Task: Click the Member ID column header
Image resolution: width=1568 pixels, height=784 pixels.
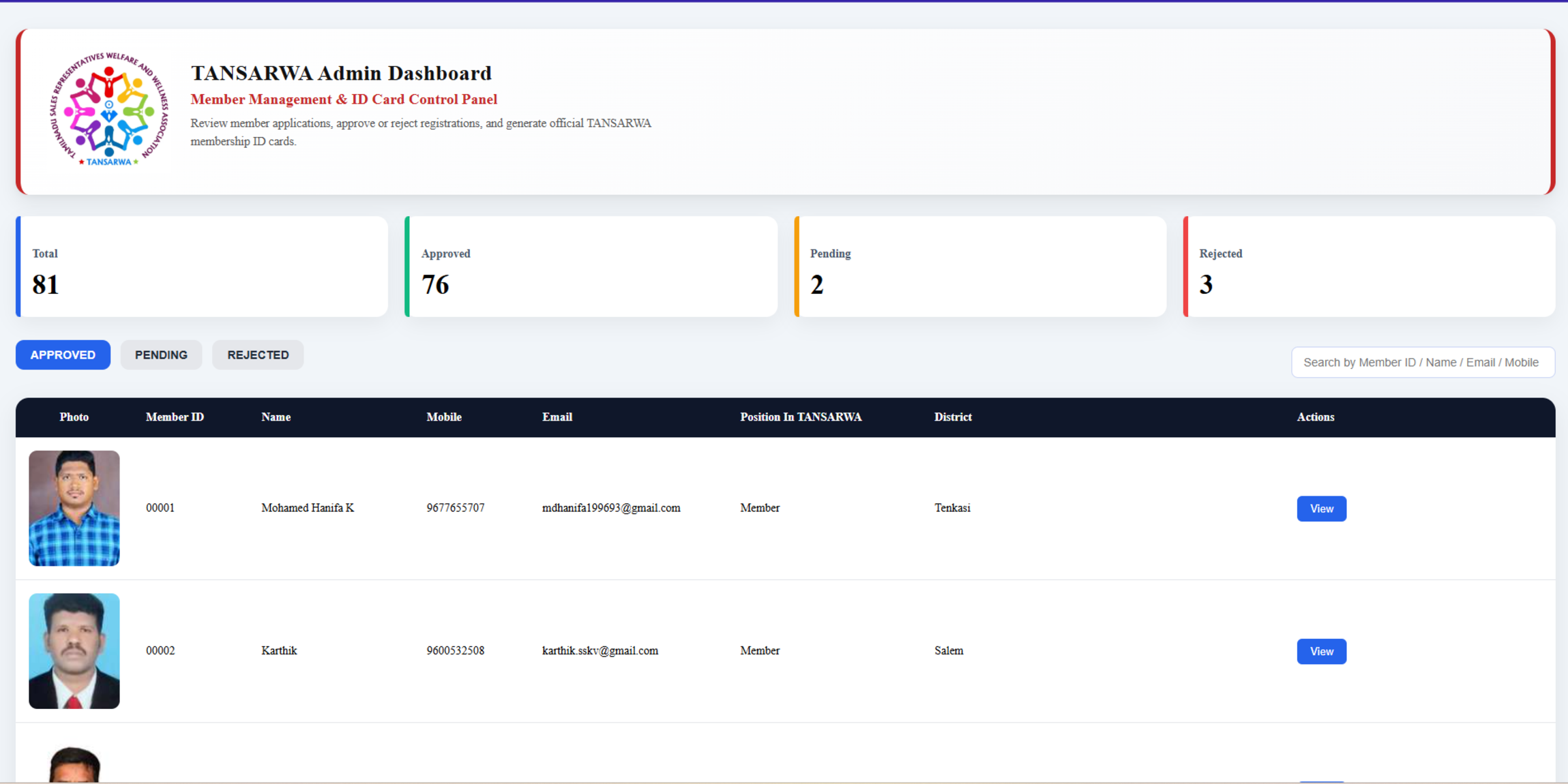Action: click(x=175, y=417)
